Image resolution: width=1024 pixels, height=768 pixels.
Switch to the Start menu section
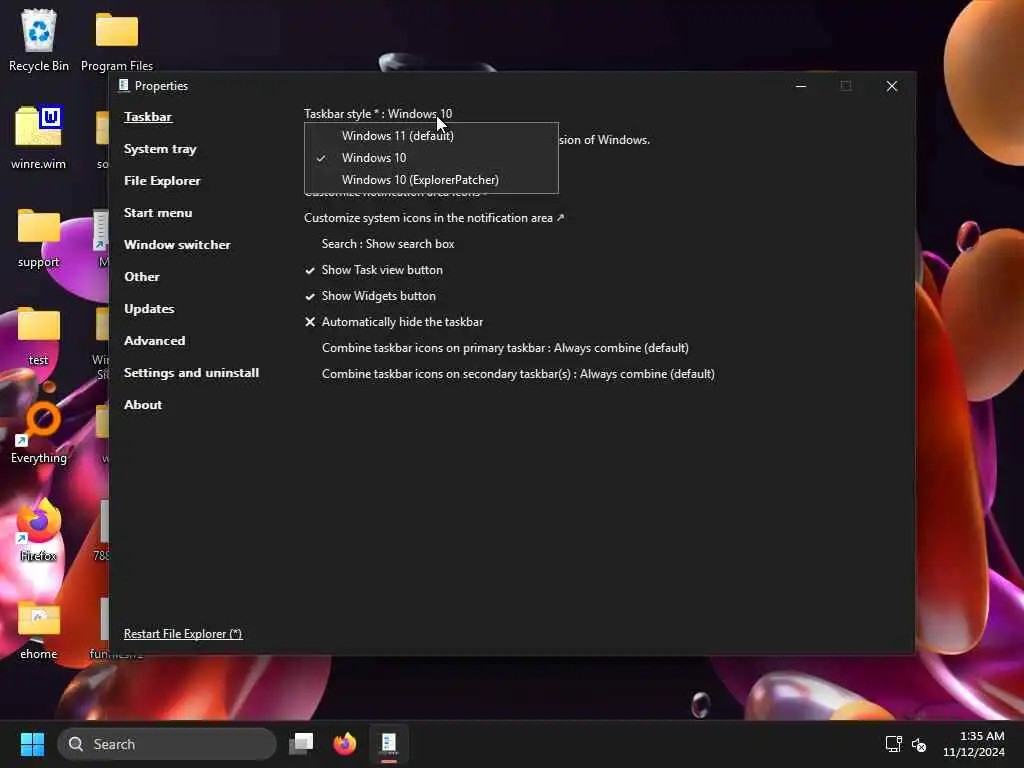point(158,213)
